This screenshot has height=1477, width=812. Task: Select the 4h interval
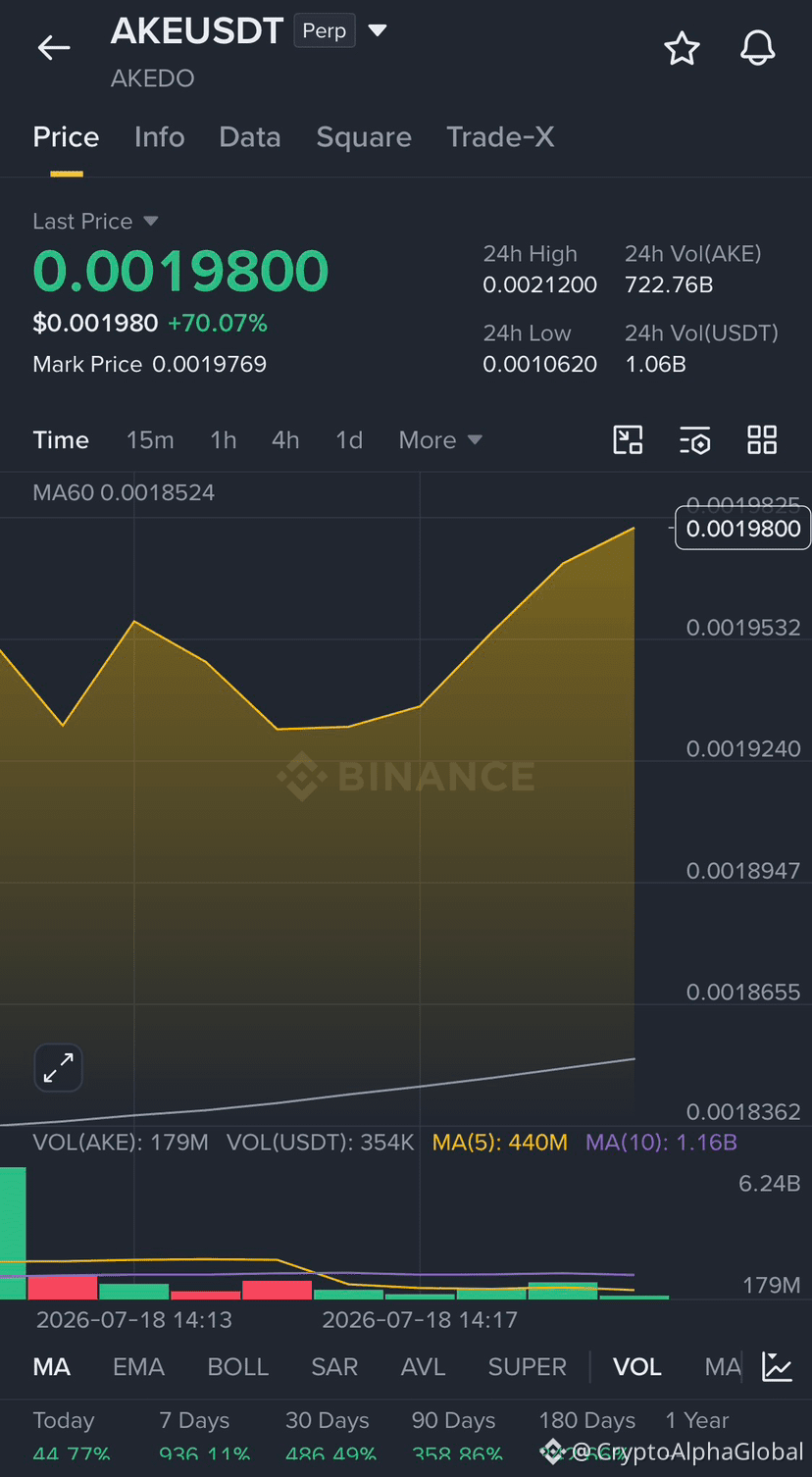(285, 440)
